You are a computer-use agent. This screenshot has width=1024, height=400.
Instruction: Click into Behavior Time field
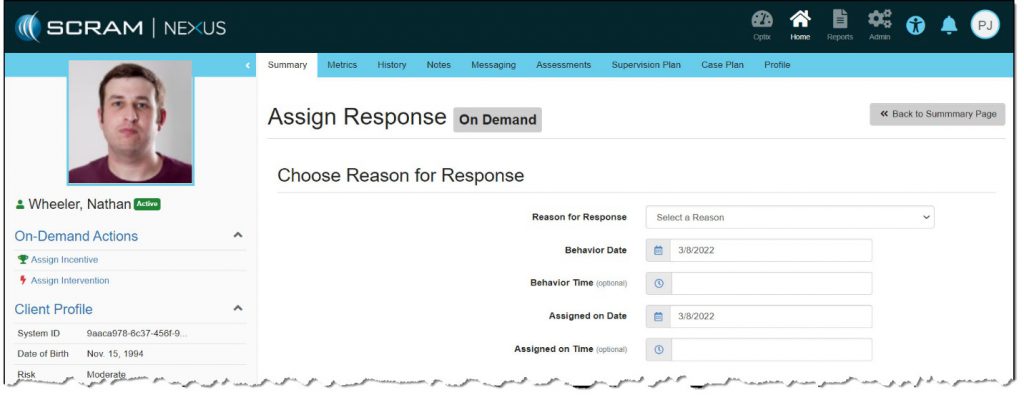coord(770,283)
